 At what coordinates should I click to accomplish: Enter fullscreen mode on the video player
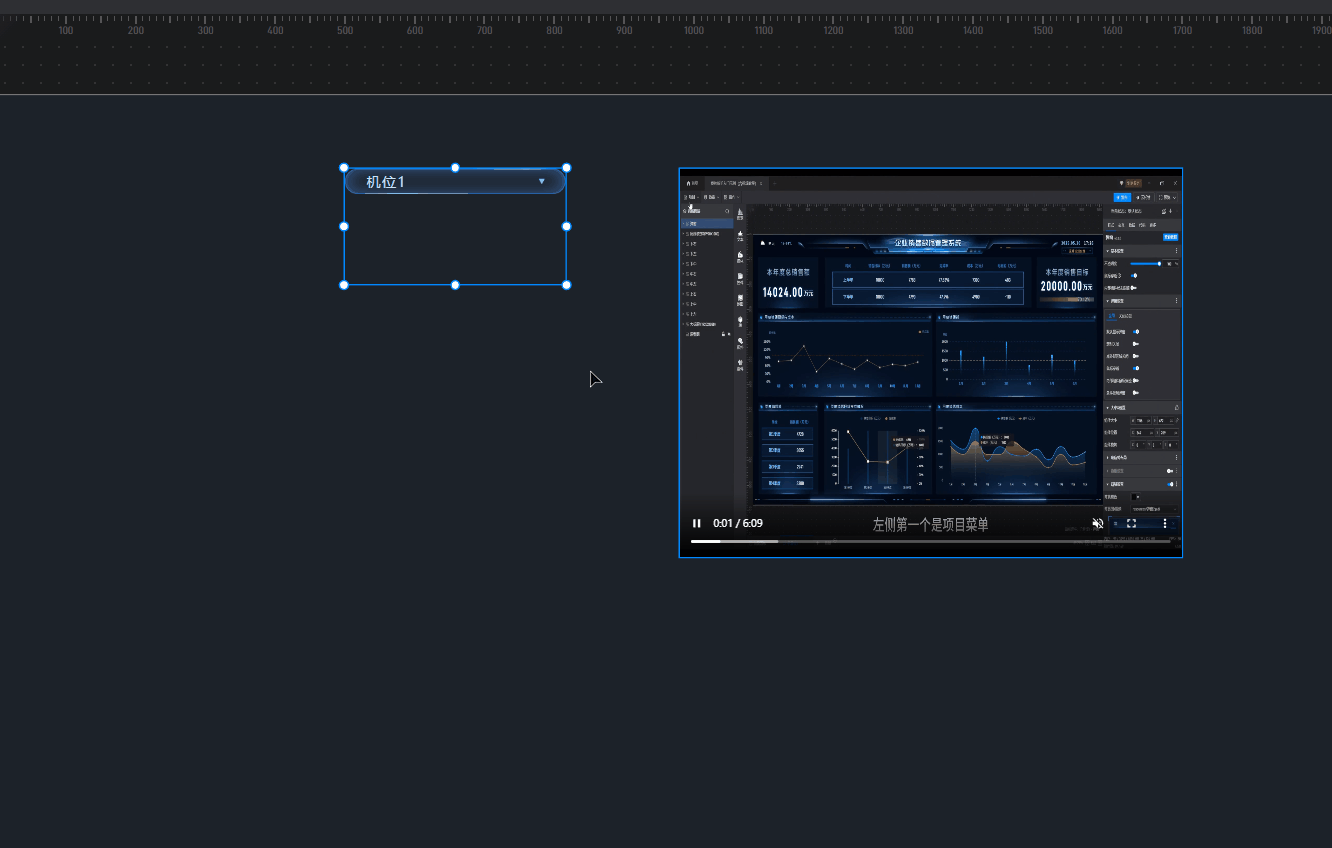1131,523
